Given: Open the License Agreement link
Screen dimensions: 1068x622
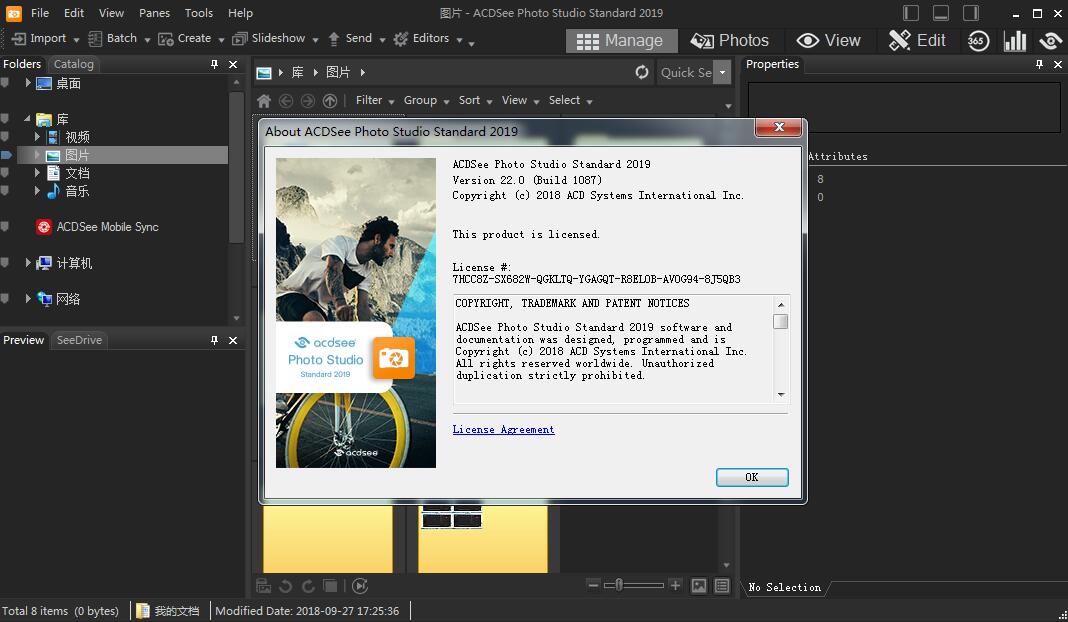Looking at the screenshot, I should point(503,429).
